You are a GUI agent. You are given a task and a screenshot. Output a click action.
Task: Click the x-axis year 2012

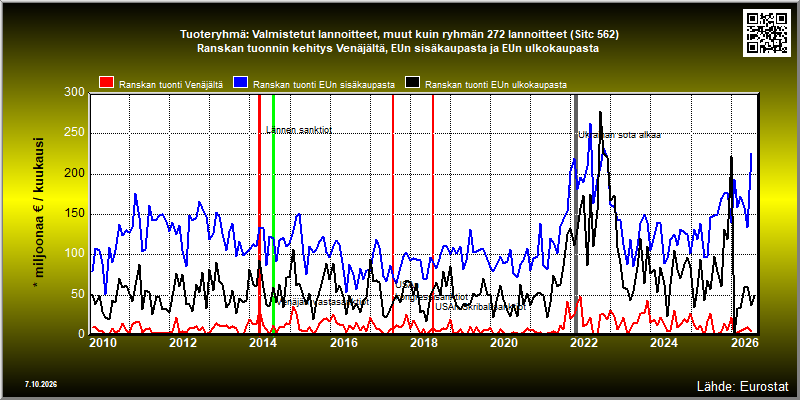pos(184,343)
